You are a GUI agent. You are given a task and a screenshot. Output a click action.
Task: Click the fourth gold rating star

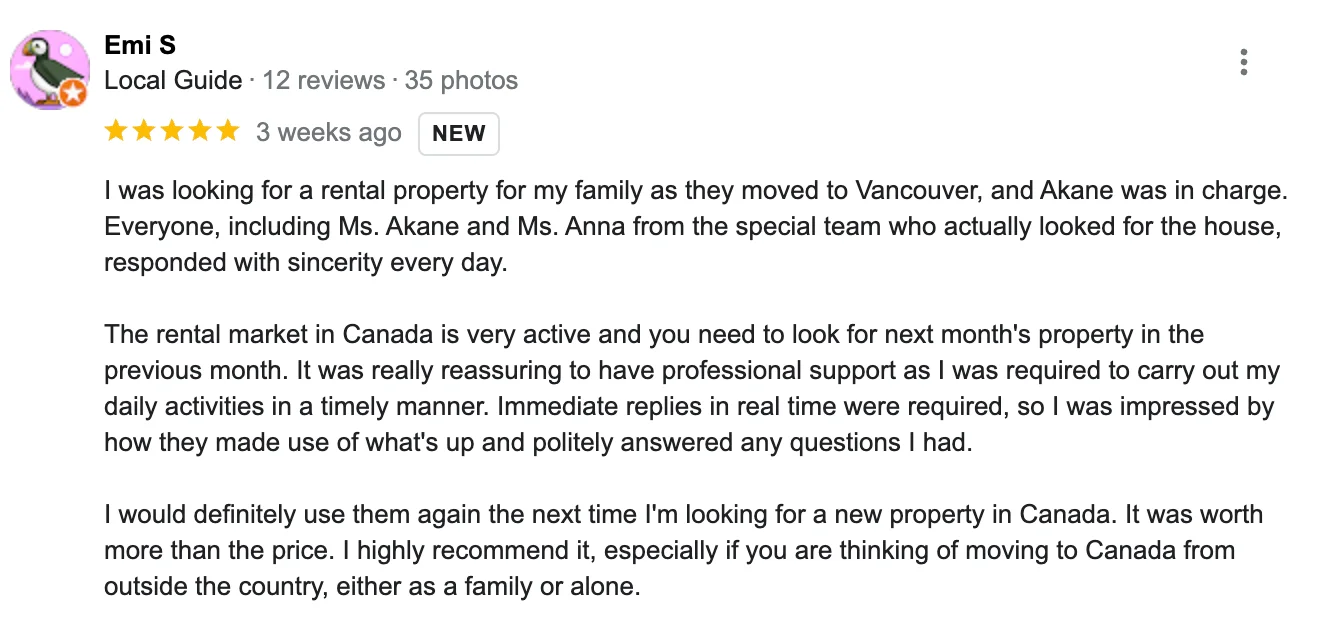tap(200, 131)
